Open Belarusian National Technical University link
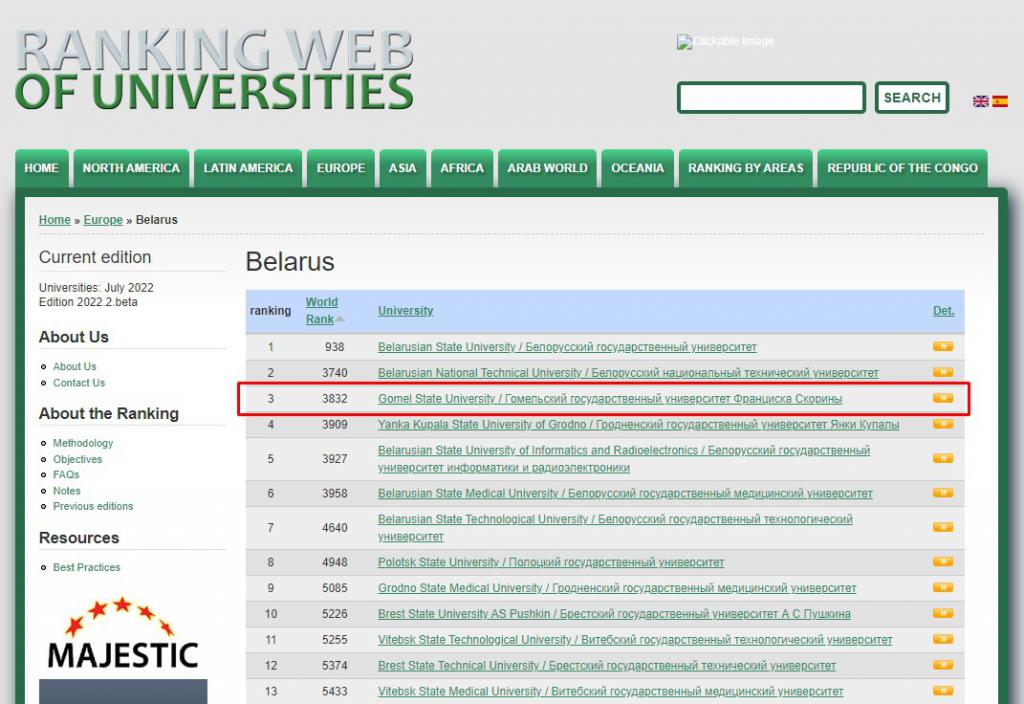 (x=628, y=373)
